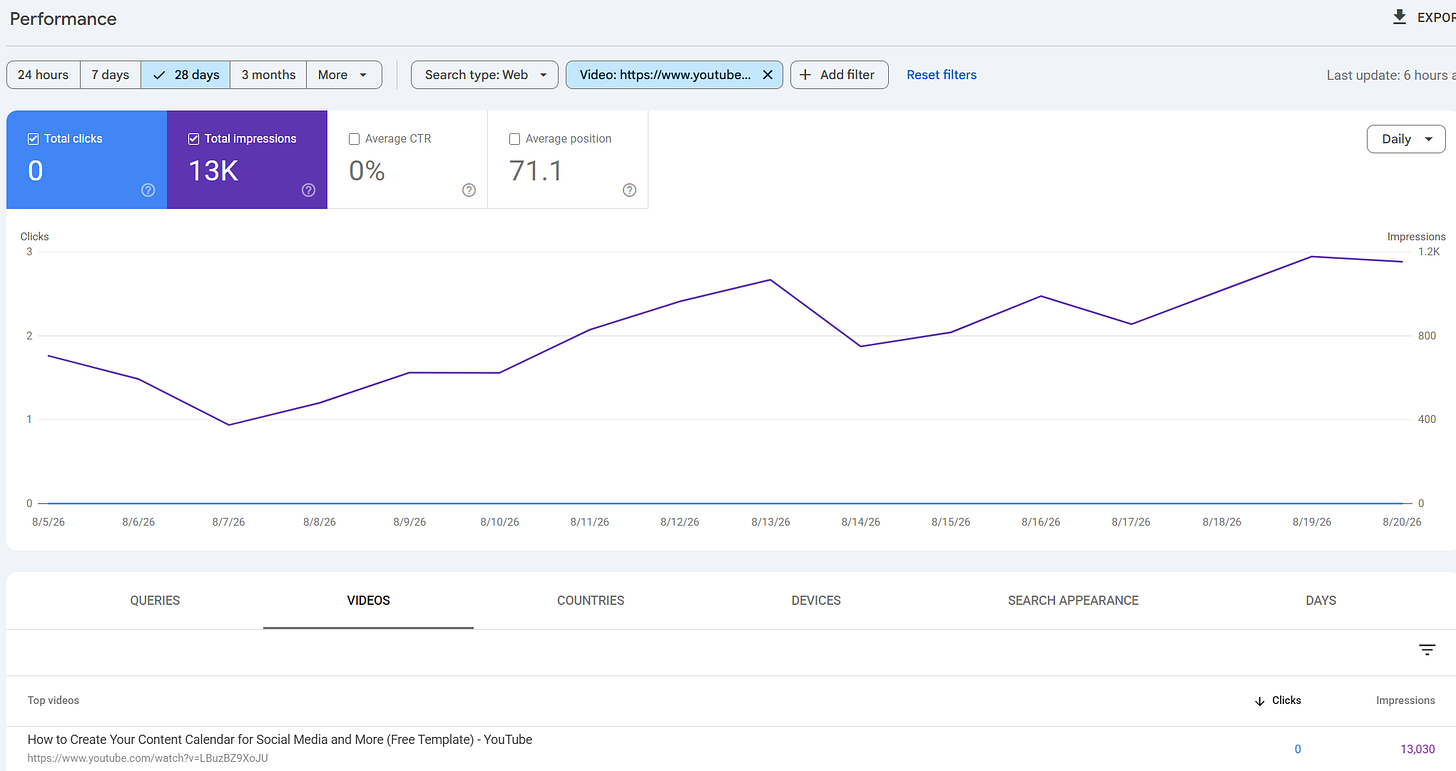This screenshot has width=1456, height=771.
Task: Switch to the Queries tab
Action: point(155,601)
